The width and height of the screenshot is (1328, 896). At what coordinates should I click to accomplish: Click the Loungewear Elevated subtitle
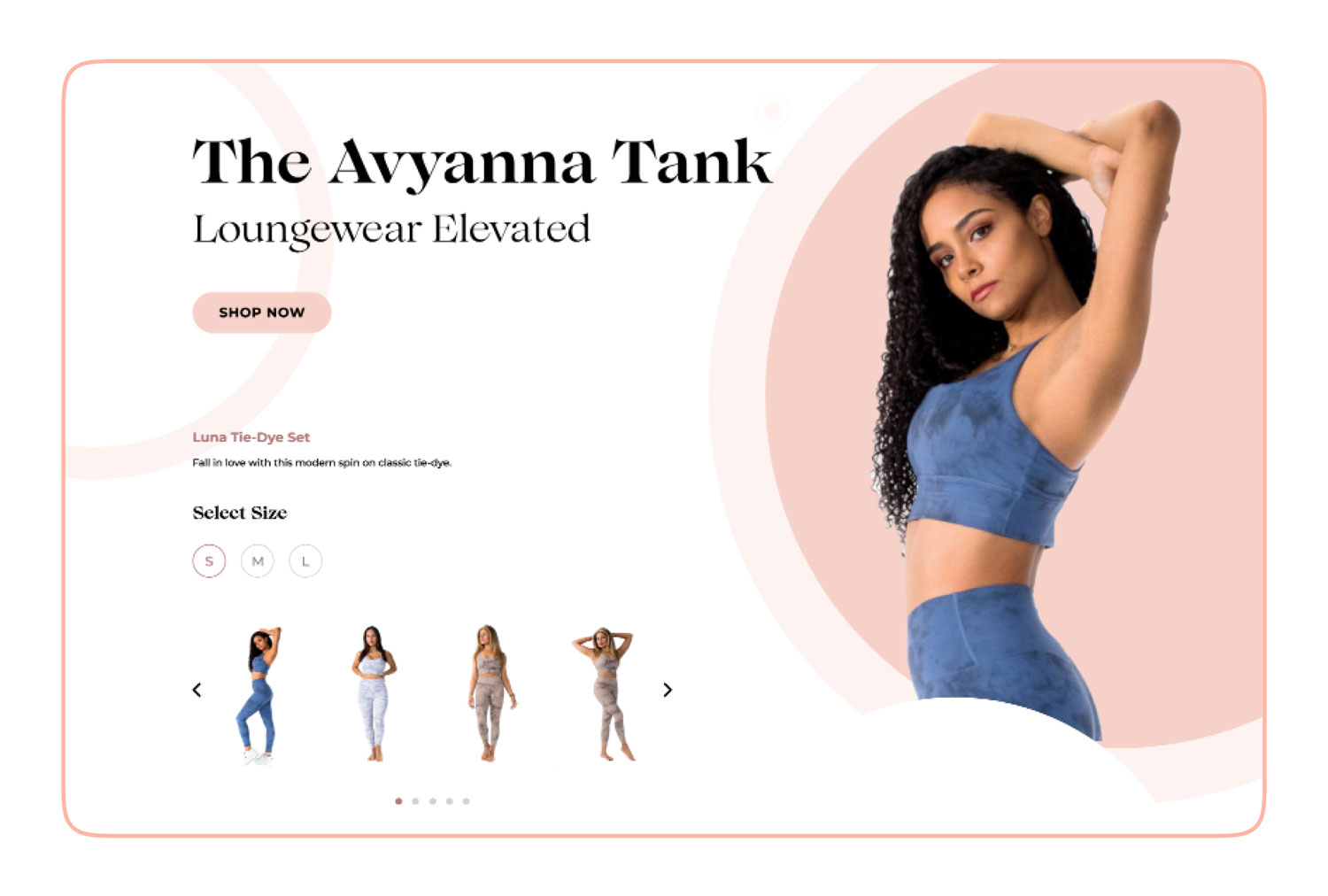pyautogui.click(x=391, y=229)
